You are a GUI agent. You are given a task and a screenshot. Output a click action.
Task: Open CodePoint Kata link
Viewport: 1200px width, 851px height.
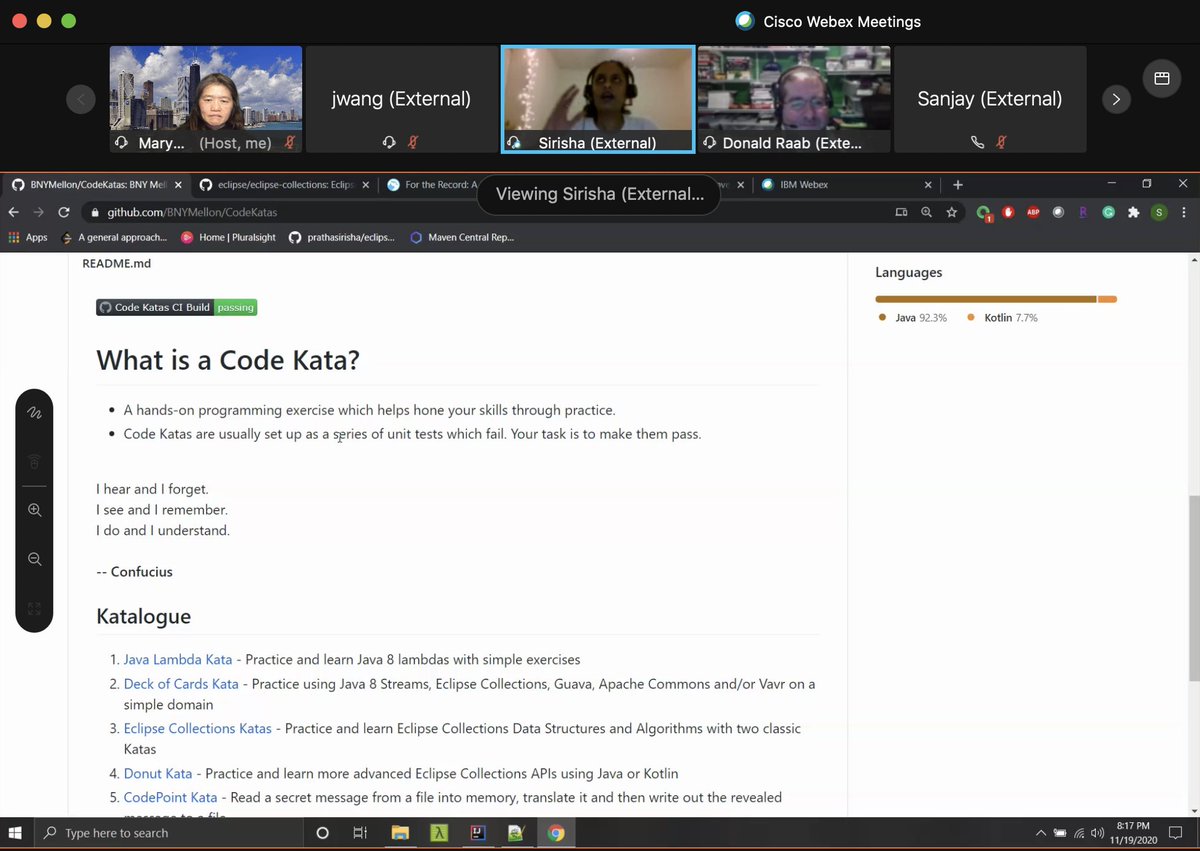(170, 797)
